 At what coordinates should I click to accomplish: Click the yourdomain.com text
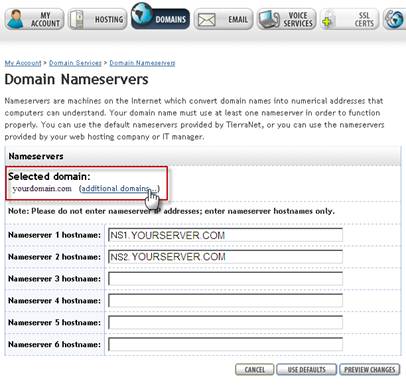coord(42,189)
